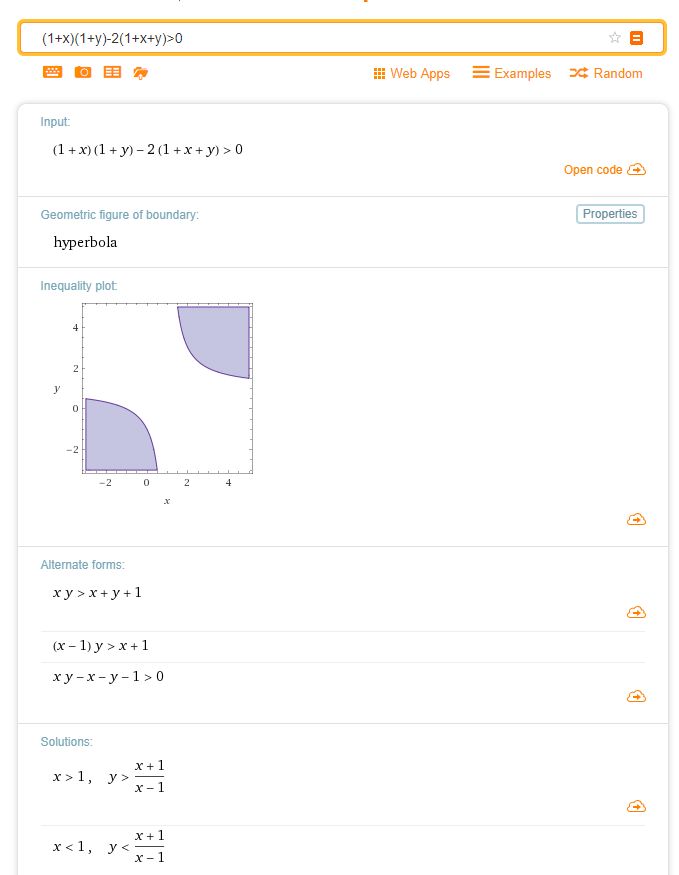Open the image input camera icon
This screenshot has height=875, width=679.
pyautogui.click(x=83, y=72)
